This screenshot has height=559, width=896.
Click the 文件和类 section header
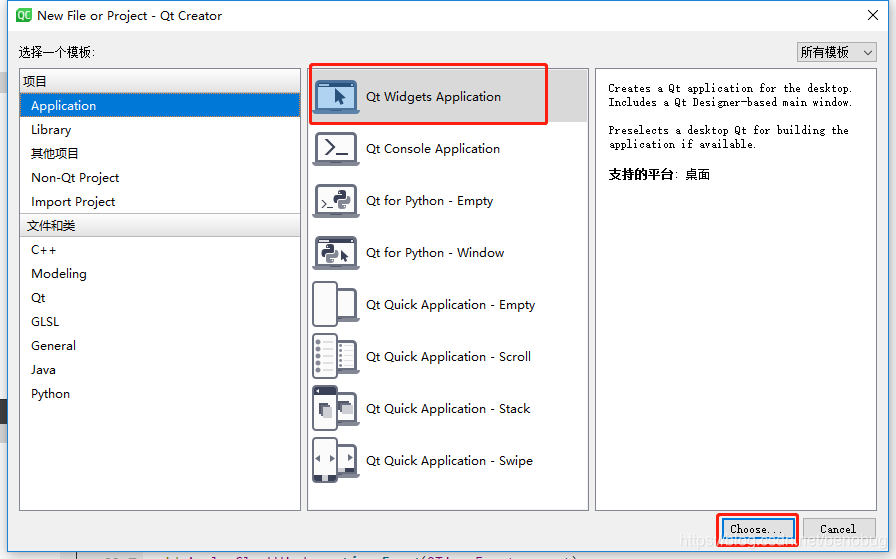point(160,226)
